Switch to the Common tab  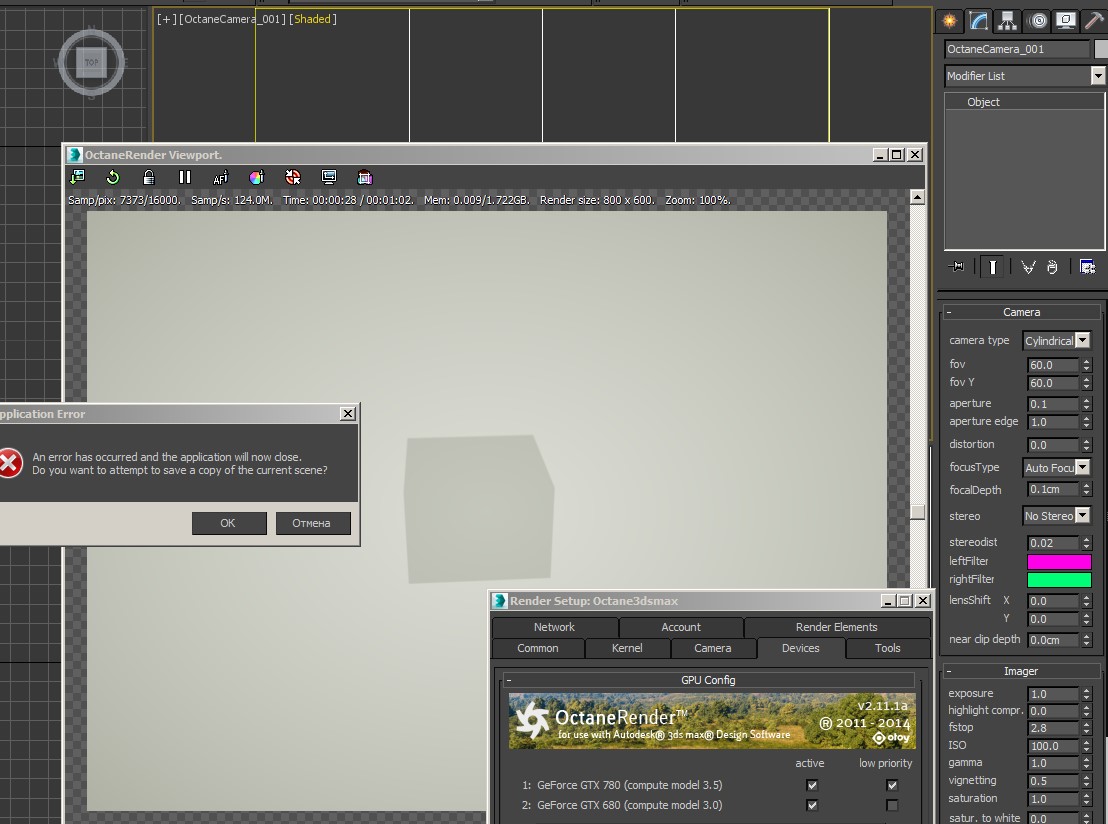(x=538, y=648)
